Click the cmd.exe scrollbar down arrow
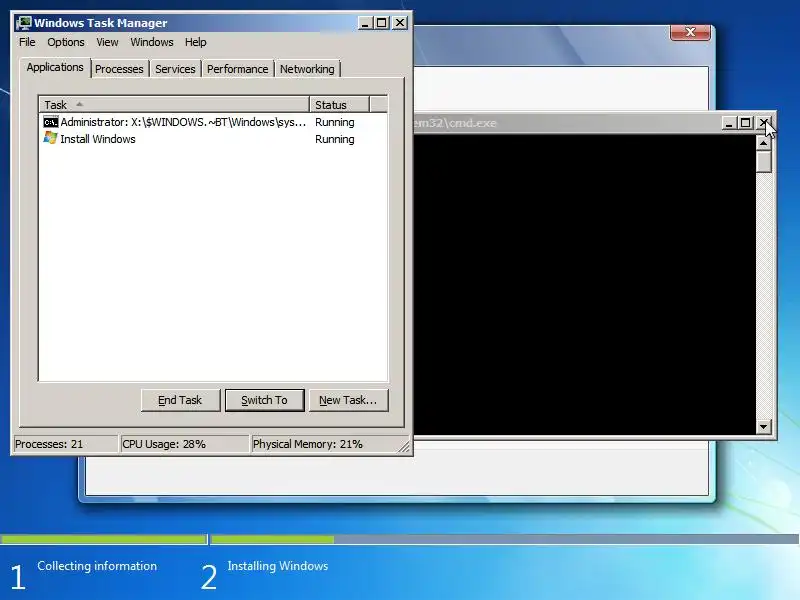 click(x=763, y=427)
